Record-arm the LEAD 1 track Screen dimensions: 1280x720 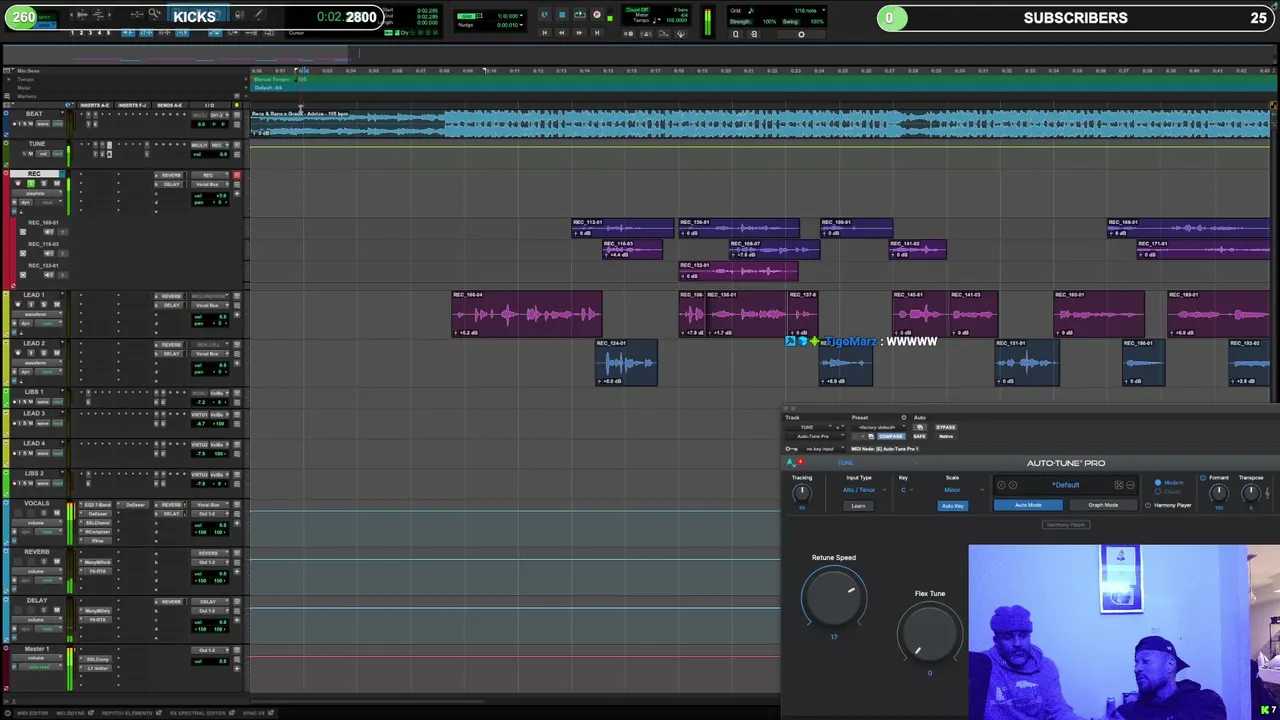click(18, 304)
